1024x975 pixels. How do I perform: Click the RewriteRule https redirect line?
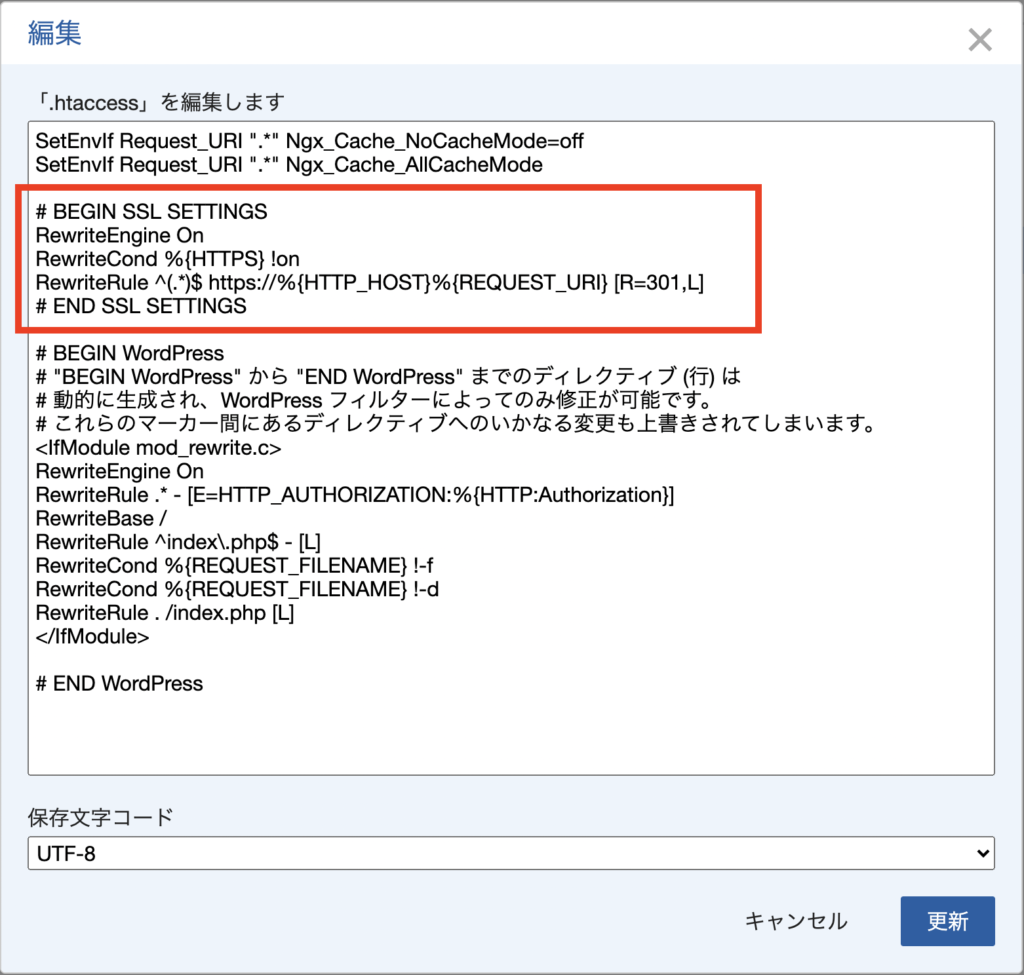(370, 282)
